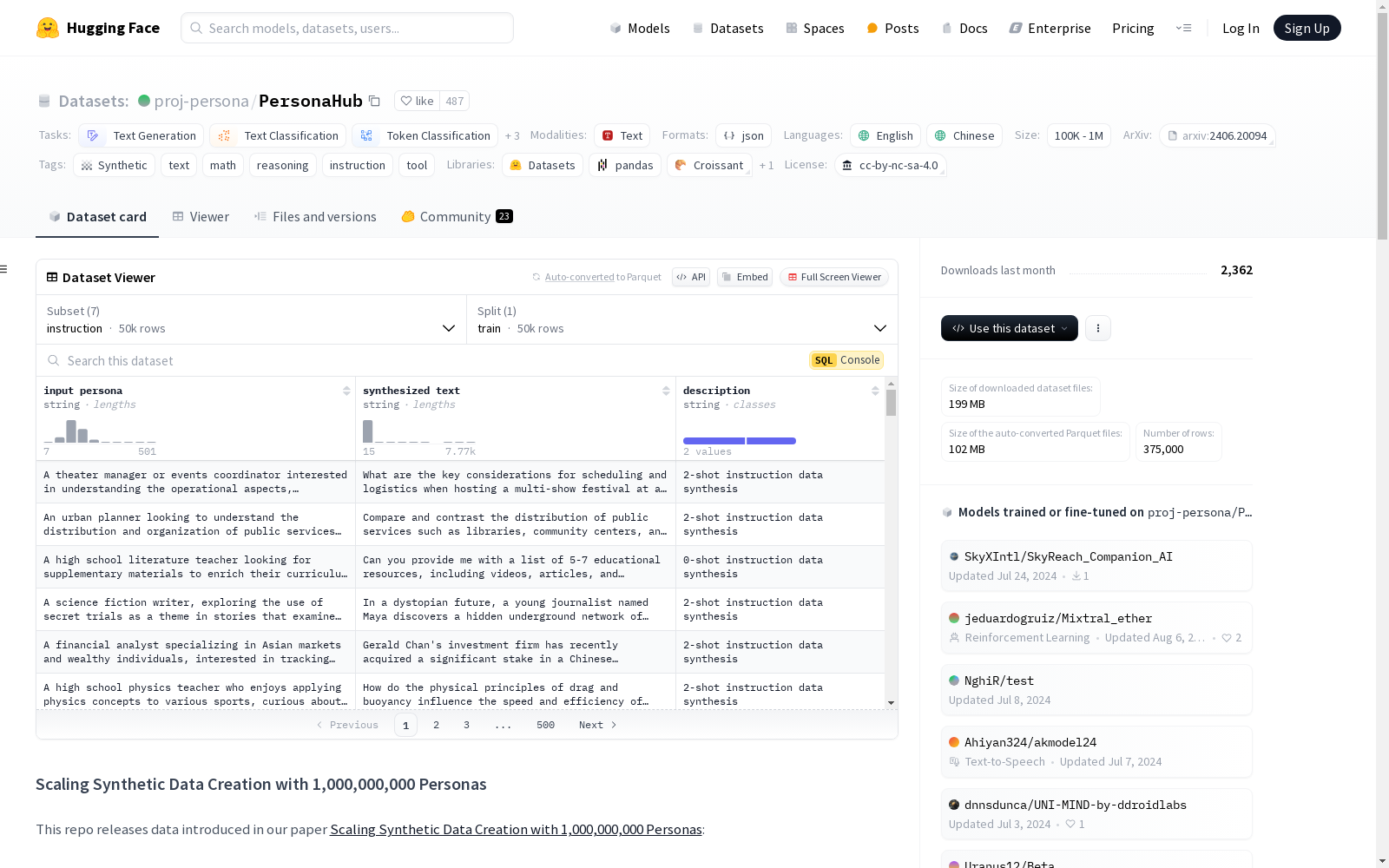The width and height of the screenshot is (1389, 868).
Task: Expand the +3 more tasks indicator
Action: [x=512, y=135]
